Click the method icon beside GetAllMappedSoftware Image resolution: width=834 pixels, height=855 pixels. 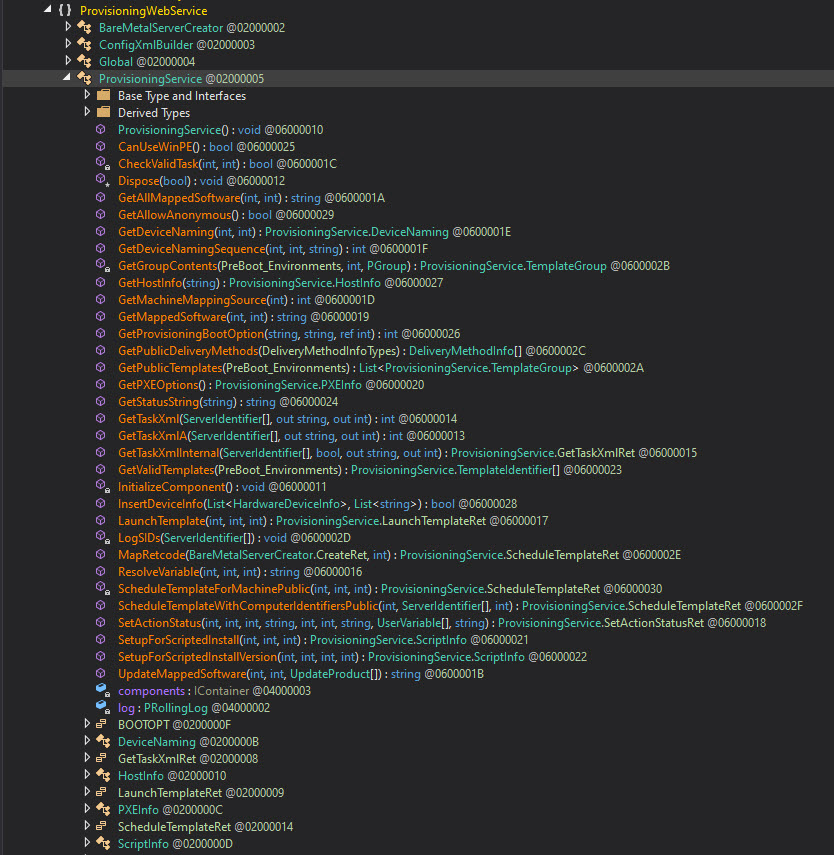tap(100, 197)
